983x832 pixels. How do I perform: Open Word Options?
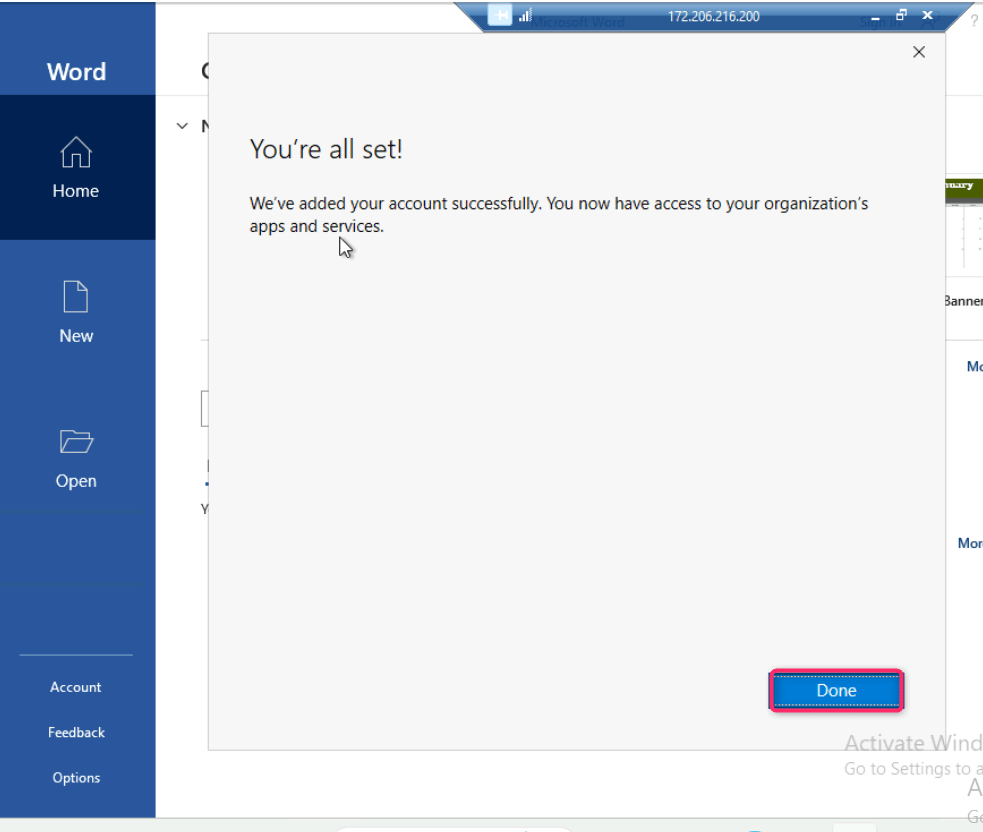(x=76, y=777)
